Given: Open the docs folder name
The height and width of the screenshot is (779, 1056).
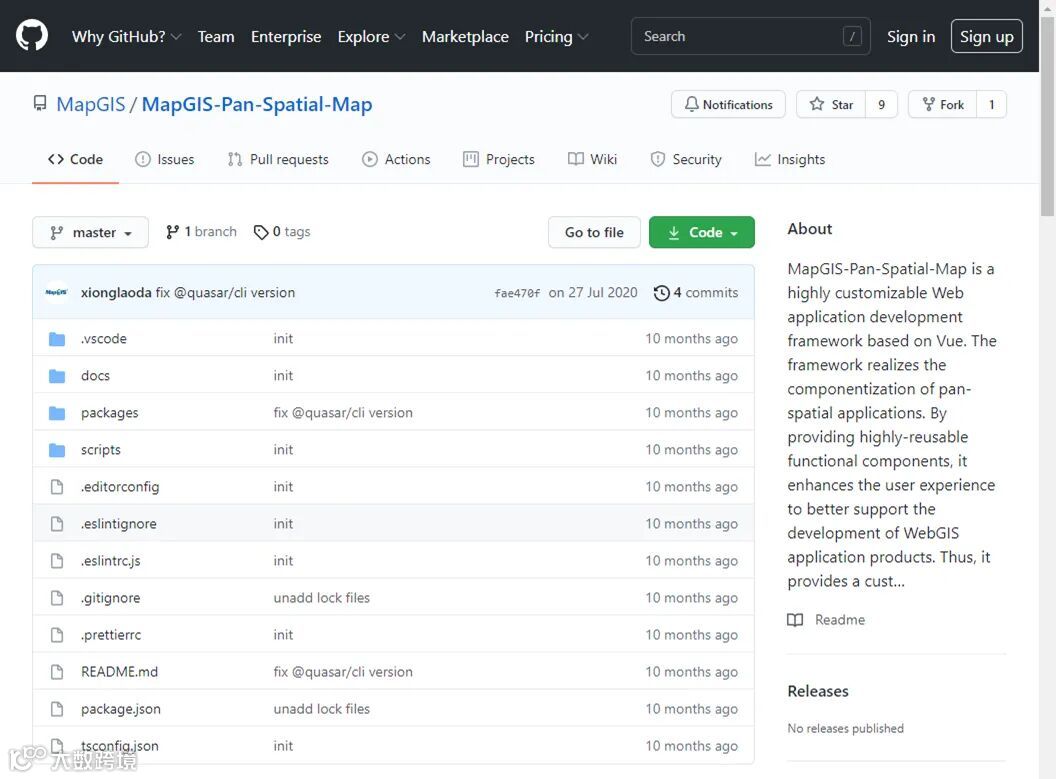Looking at the screenshot, I should [x=95, y=376].
